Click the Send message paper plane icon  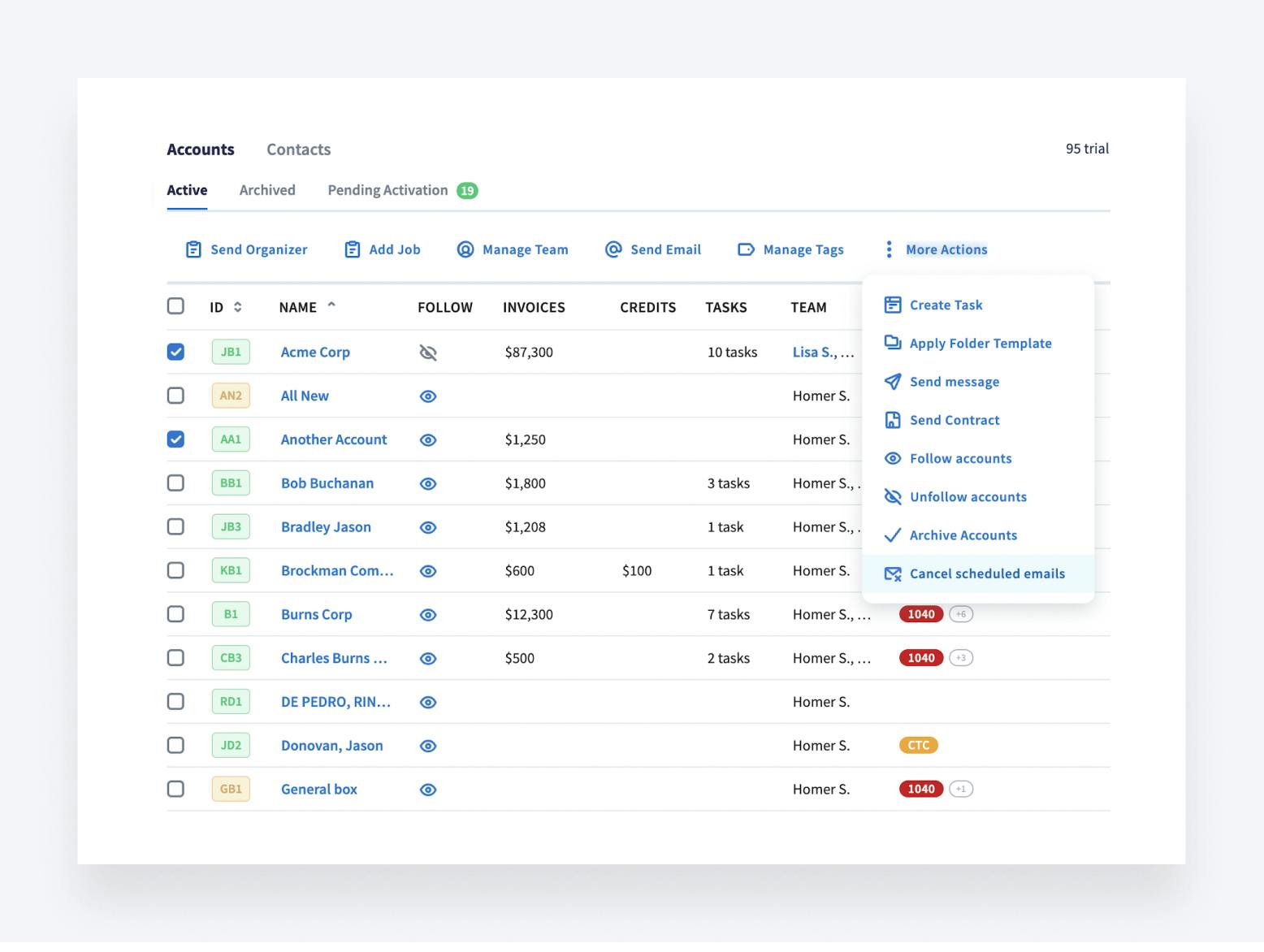(893, 382)
